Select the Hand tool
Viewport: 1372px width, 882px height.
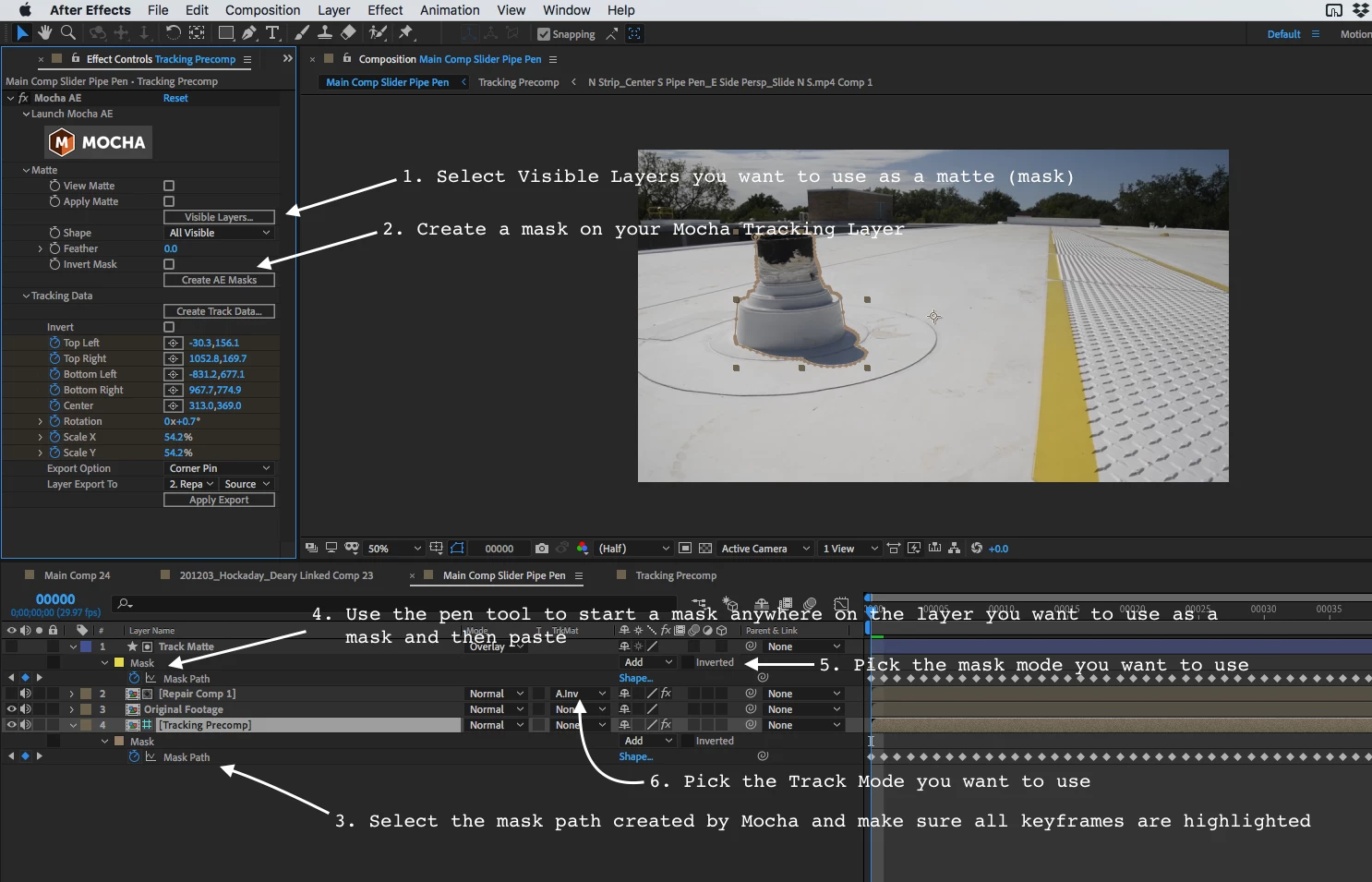pyautogui.click(x=45, y=33)
